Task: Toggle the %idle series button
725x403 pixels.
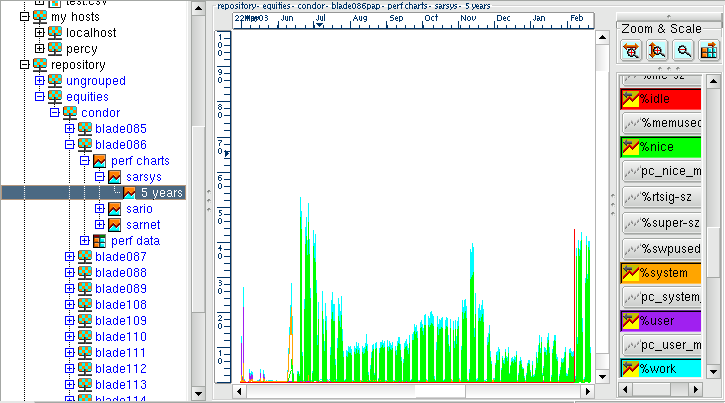Action: [661, 99]
